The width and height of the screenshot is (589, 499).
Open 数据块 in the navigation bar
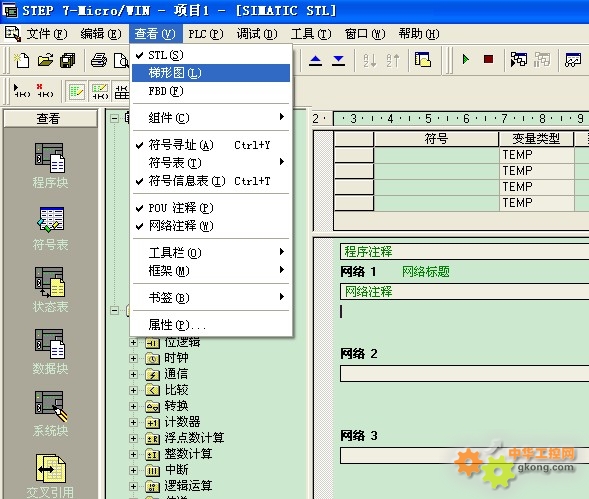click(50, 352)
